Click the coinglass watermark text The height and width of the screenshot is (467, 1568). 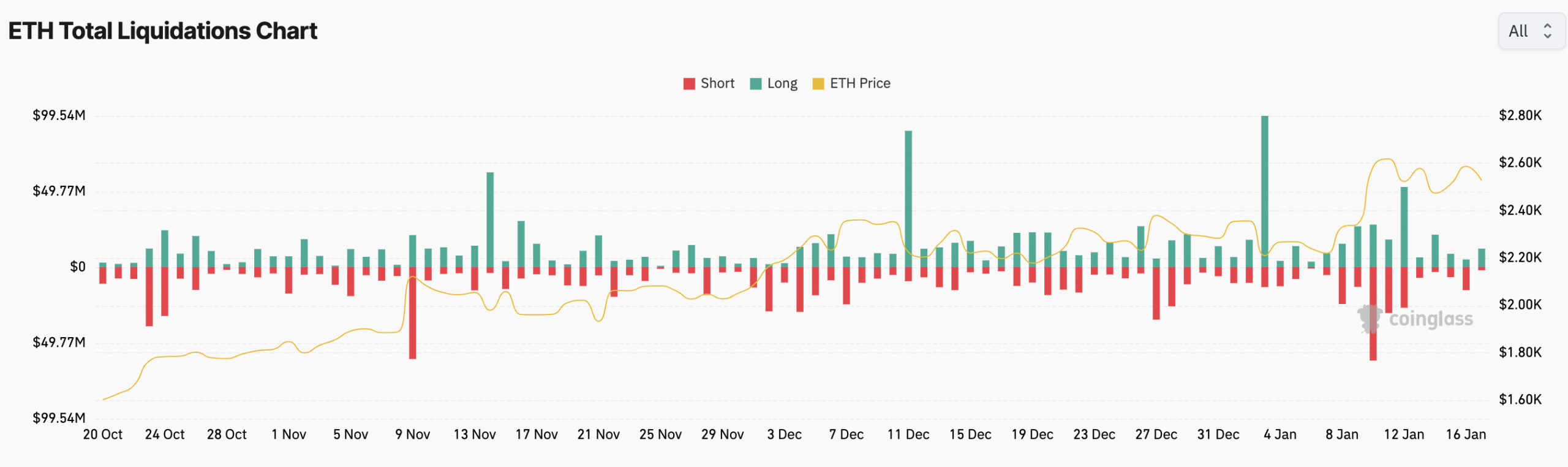[x=1431, y=319]
